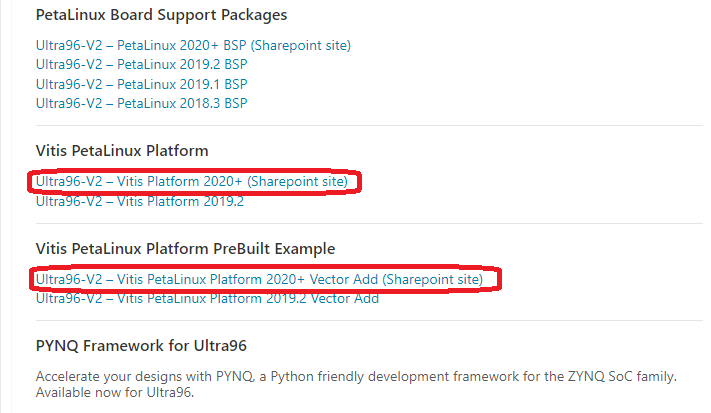Click the PetaLinux 2019.2 BSP link
Image resolution: width=711 pixels, height=413 pixels.
point(141,64)
